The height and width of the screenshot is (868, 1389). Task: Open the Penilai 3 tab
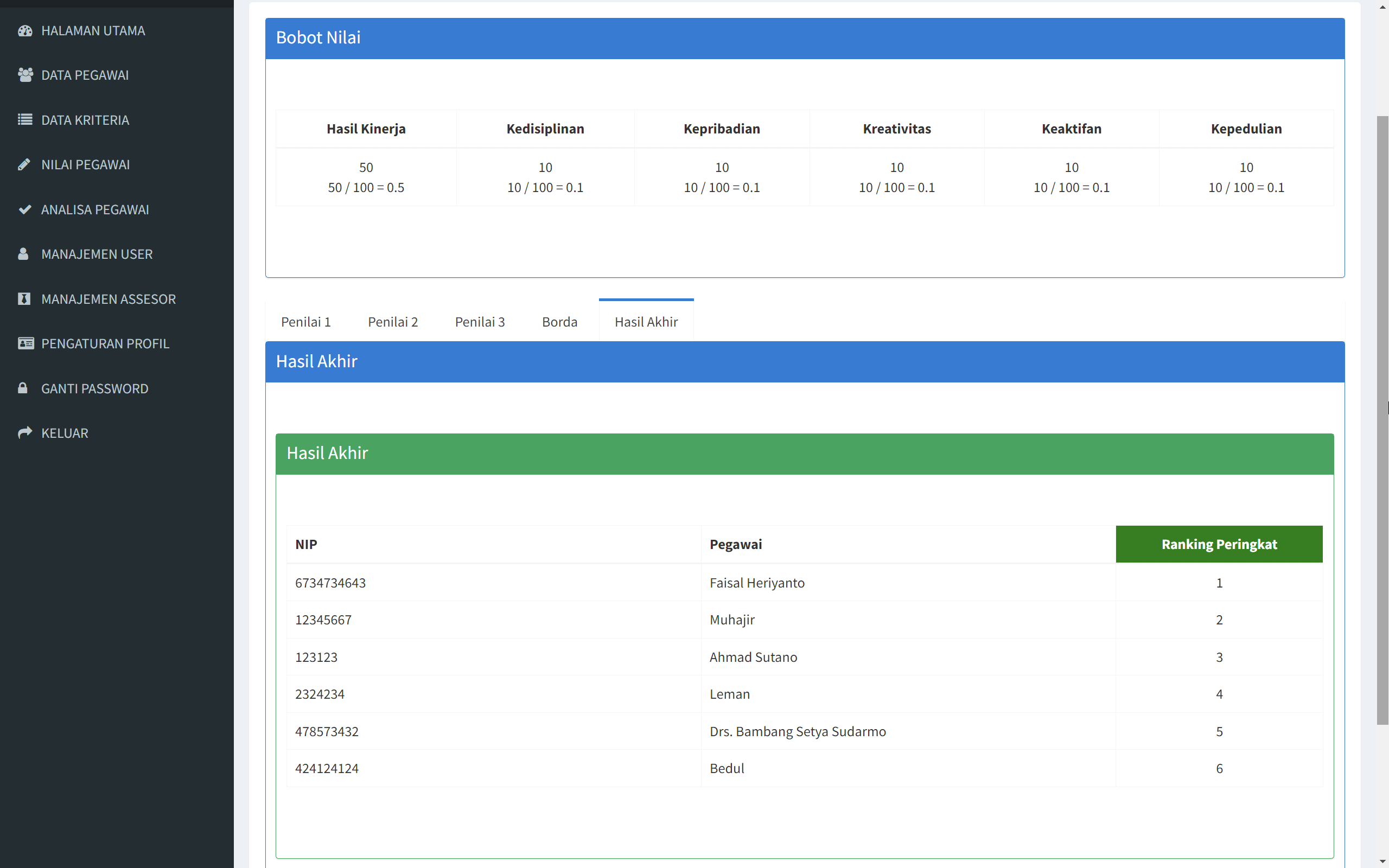pos(480,322)
